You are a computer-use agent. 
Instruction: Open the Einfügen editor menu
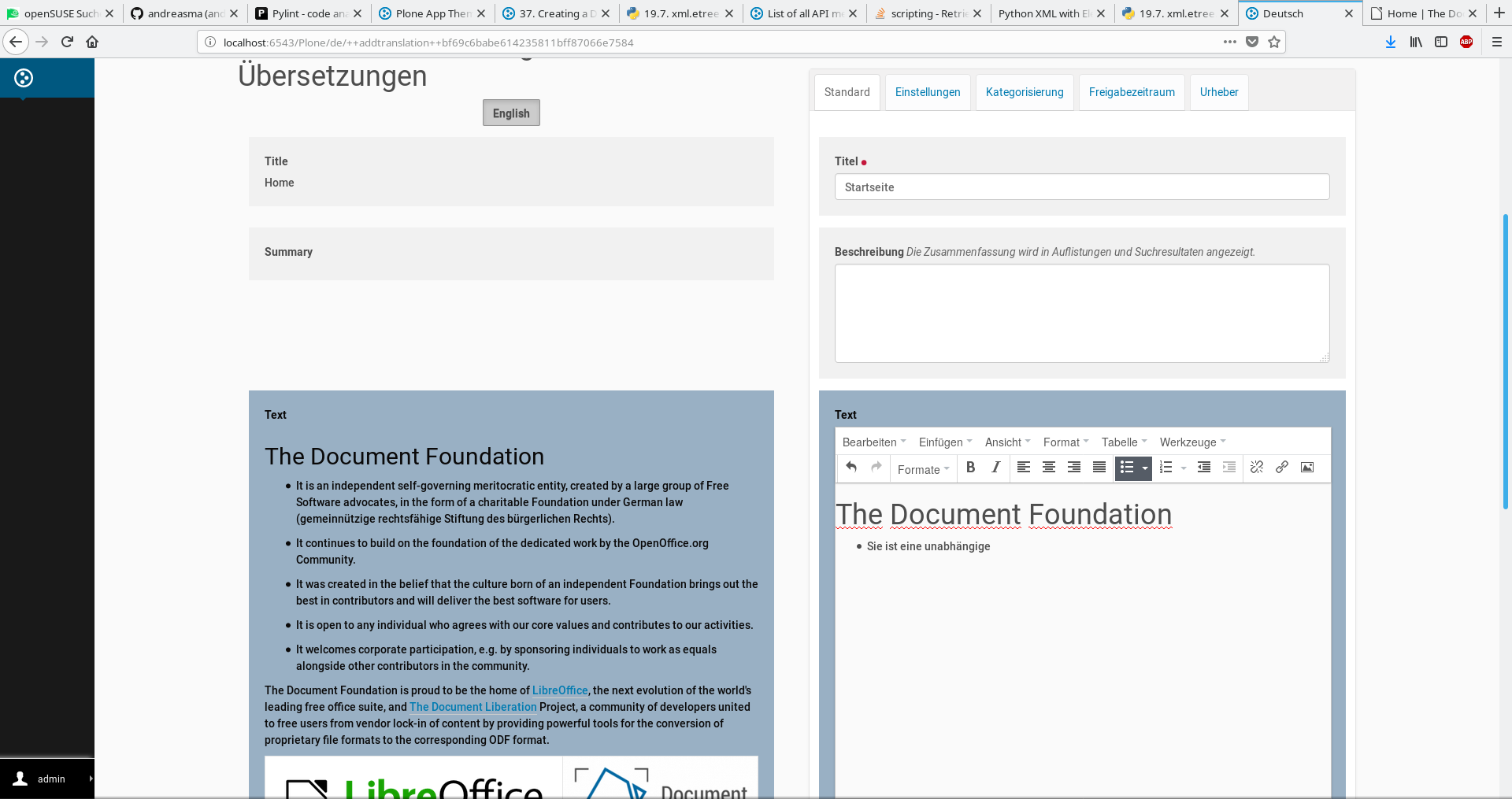(x=945, y=442)
